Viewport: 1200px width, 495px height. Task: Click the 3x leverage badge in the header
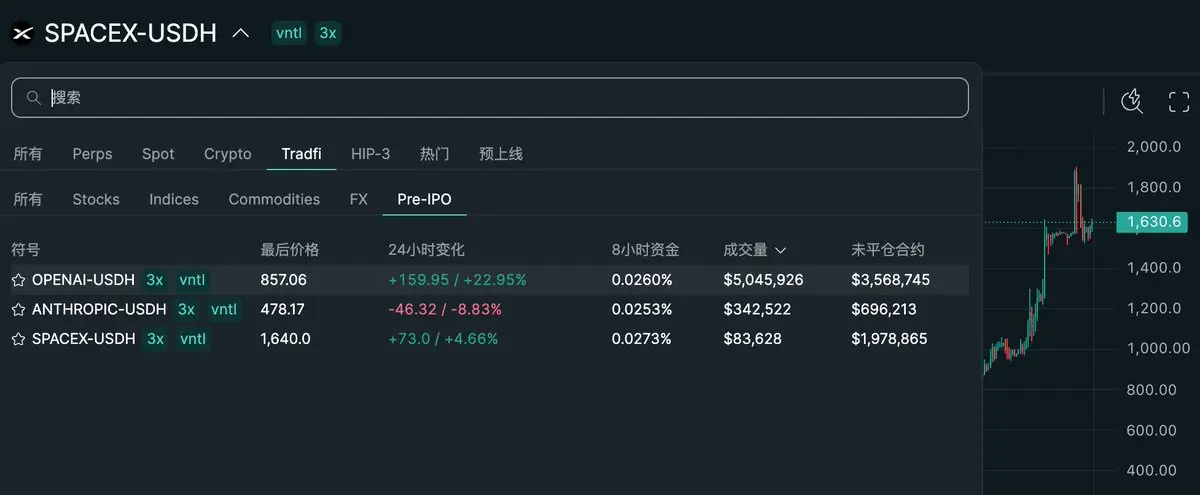click(328, 33)
